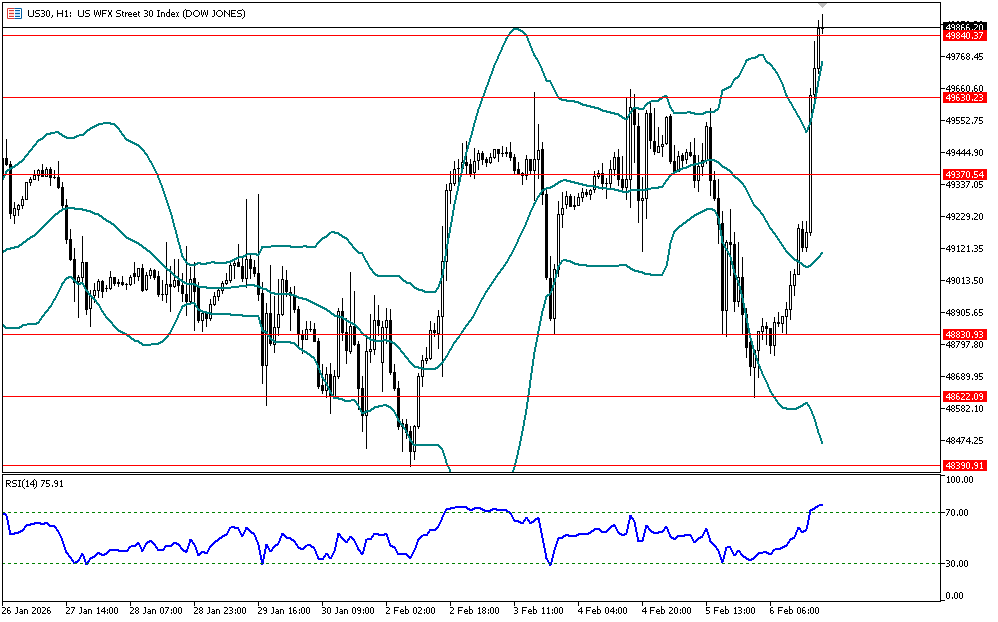The height and width of the screenshot is (622, 998).
Task: Click the RSI 30.00 level scale label
Action: [x=959, y=564]
